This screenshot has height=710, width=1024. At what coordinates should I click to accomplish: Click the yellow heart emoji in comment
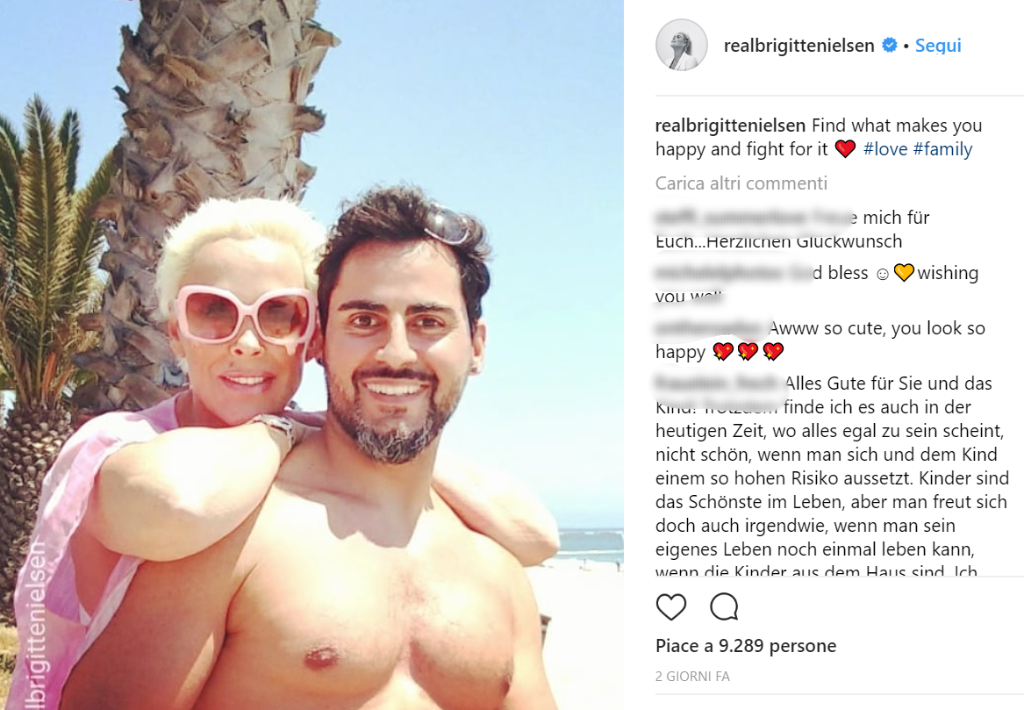[x=903, y=272]
